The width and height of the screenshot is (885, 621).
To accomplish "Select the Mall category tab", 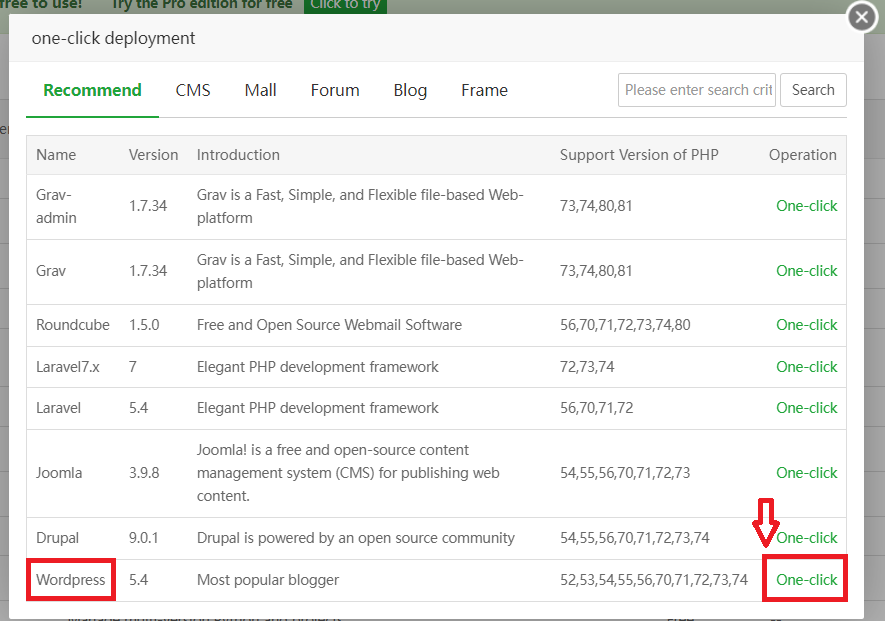I will [260, 90].
